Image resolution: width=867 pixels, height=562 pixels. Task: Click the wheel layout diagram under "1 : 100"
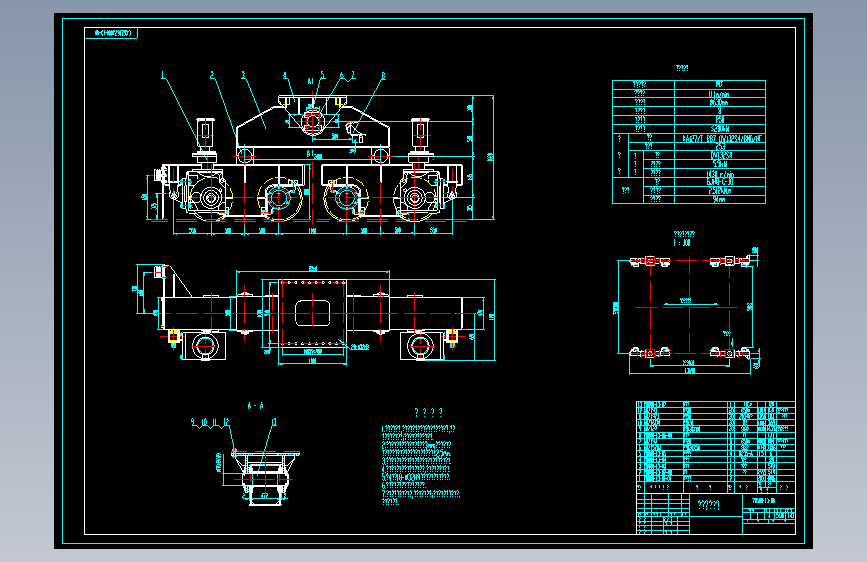688,307
